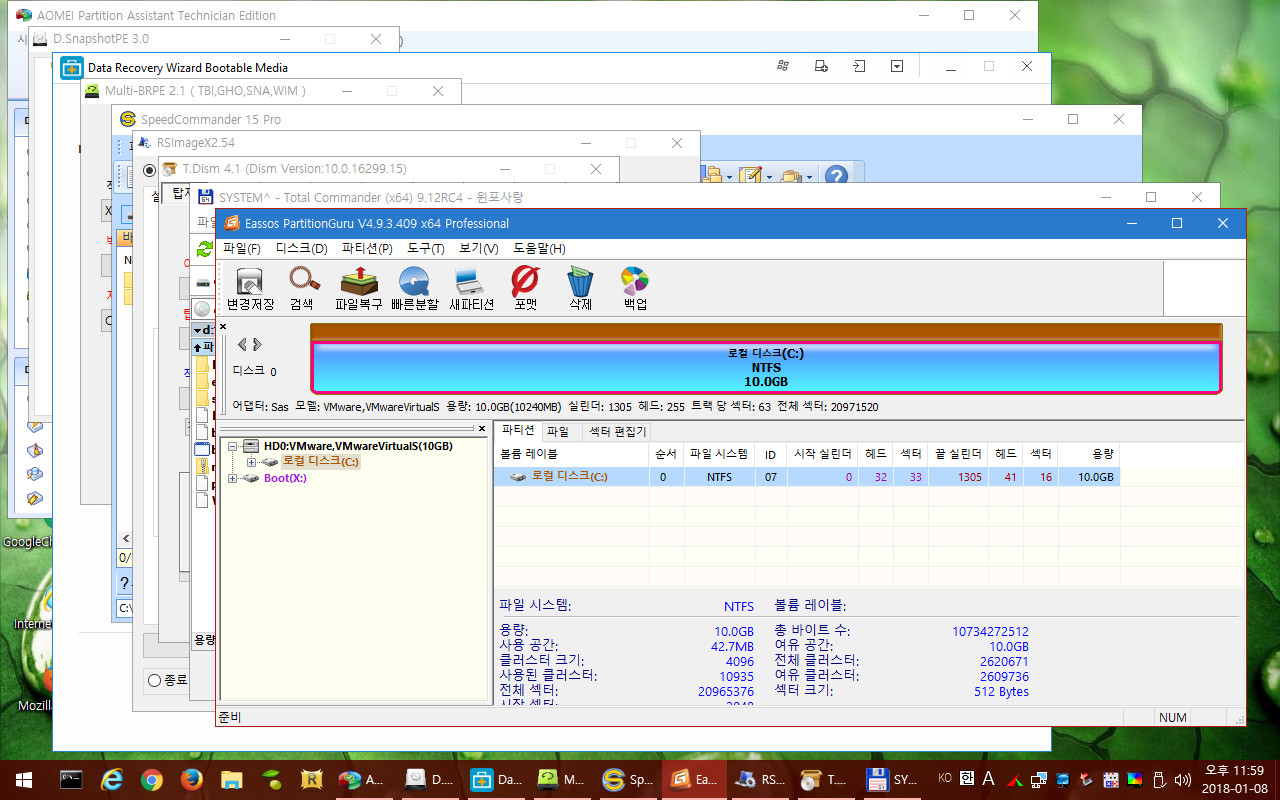Click the 백업 (Backup) colorful disc icon
Image resolution: width=1280 pixels, height=800 pixels.
pos(635,289)
